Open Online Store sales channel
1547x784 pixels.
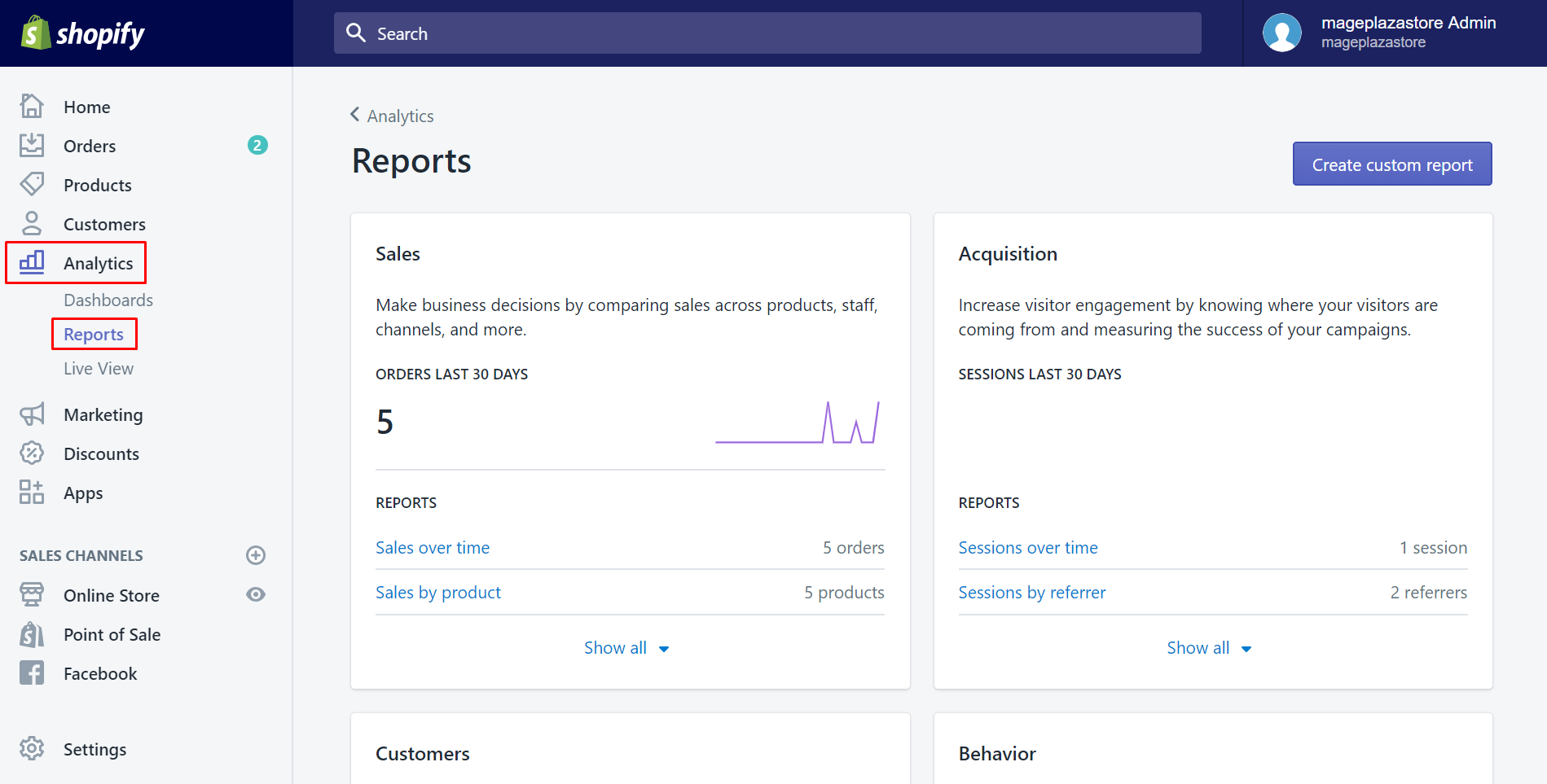[112, 595]
